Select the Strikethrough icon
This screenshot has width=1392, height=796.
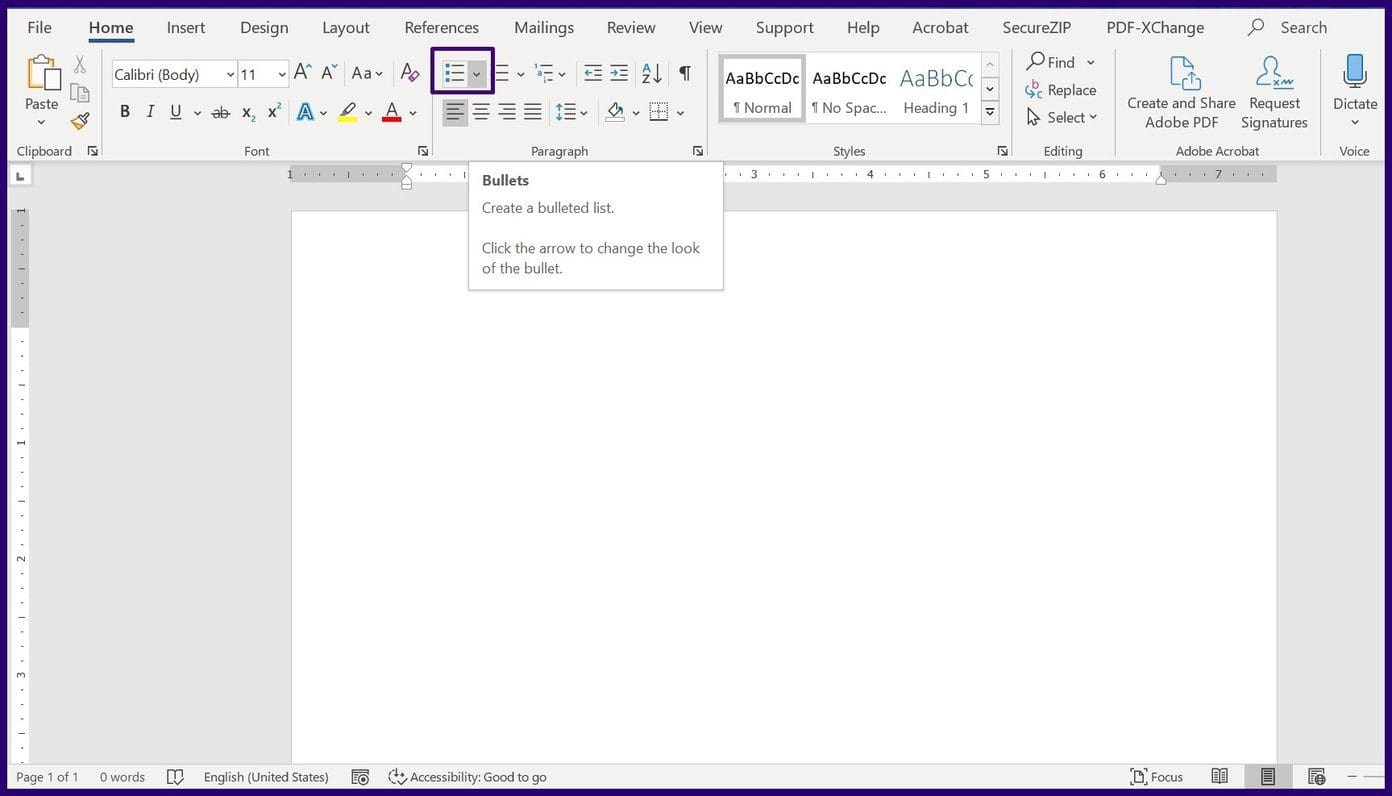(x=221, y=111)
